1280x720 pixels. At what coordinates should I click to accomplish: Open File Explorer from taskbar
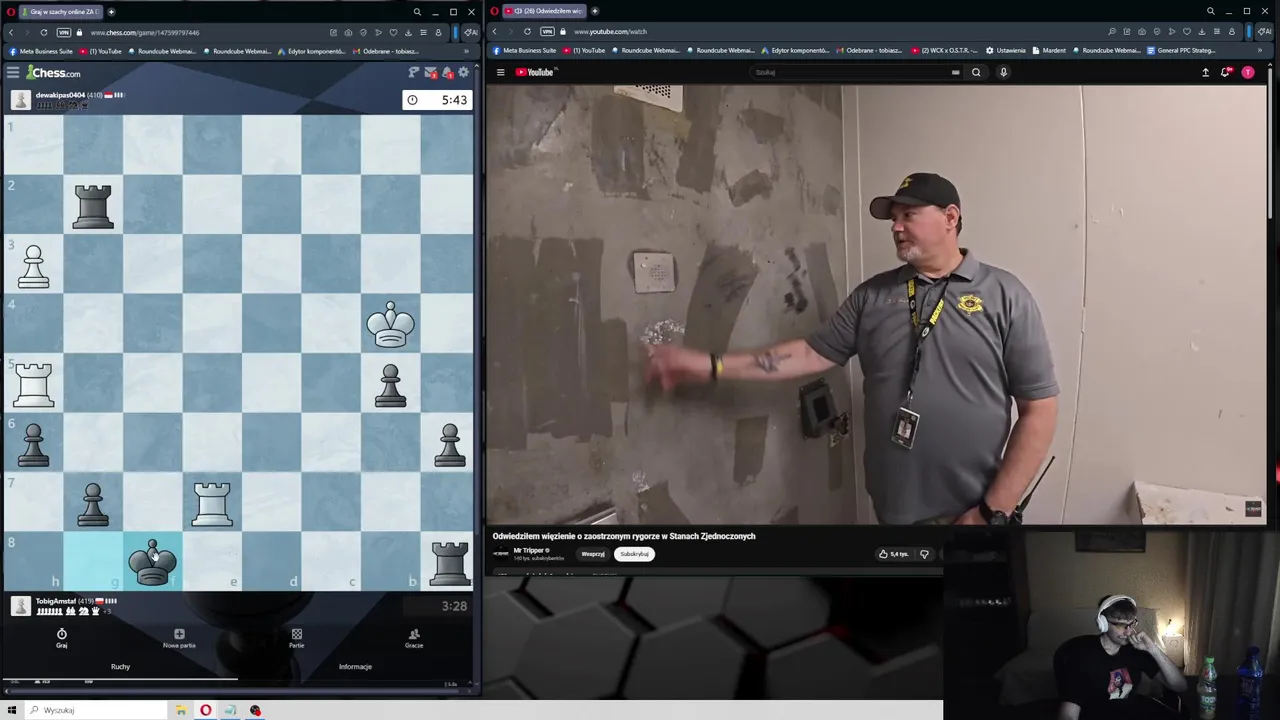pos(181,710)
